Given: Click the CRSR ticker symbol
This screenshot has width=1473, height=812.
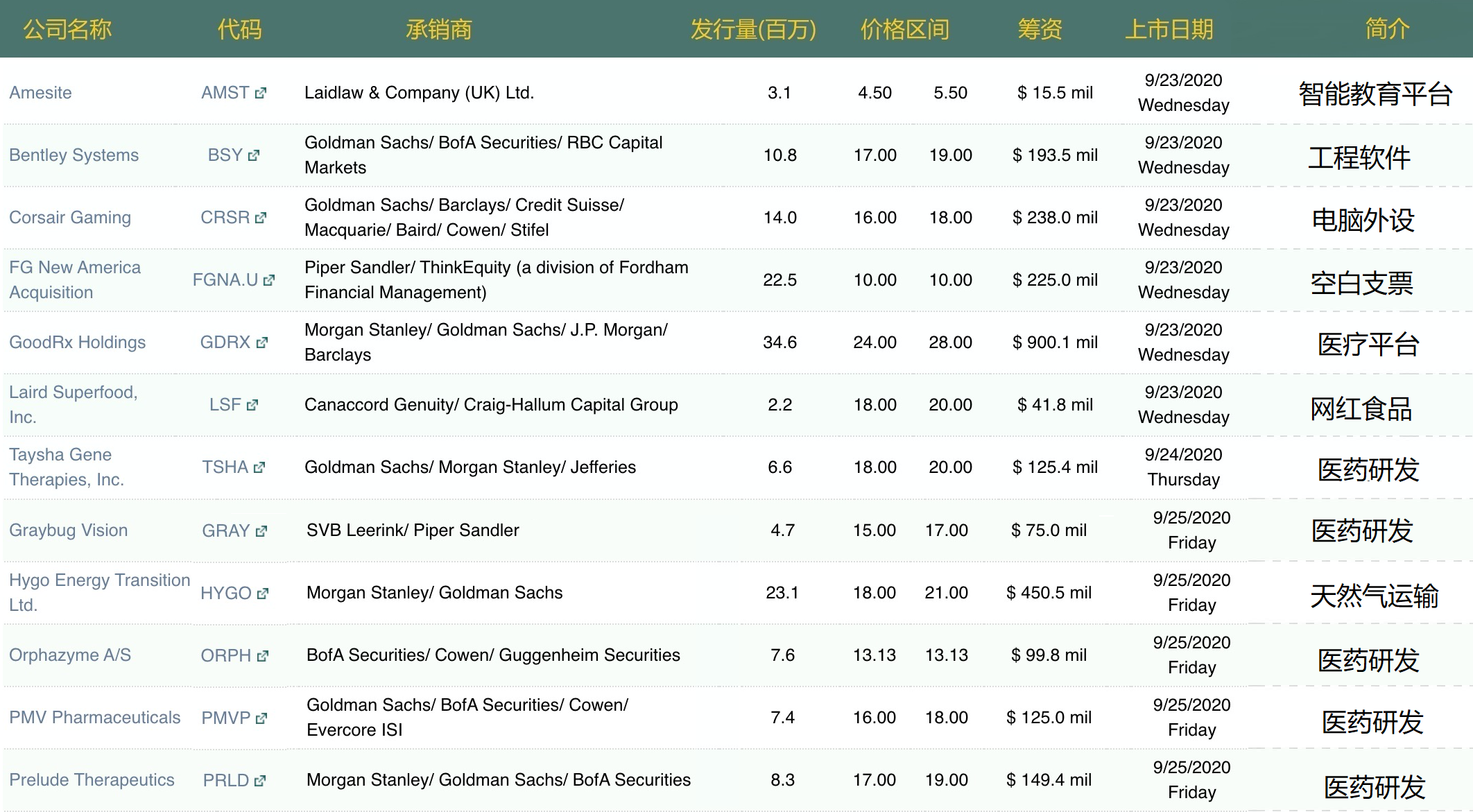Looking at the screenshot, I should click(225, 217).
